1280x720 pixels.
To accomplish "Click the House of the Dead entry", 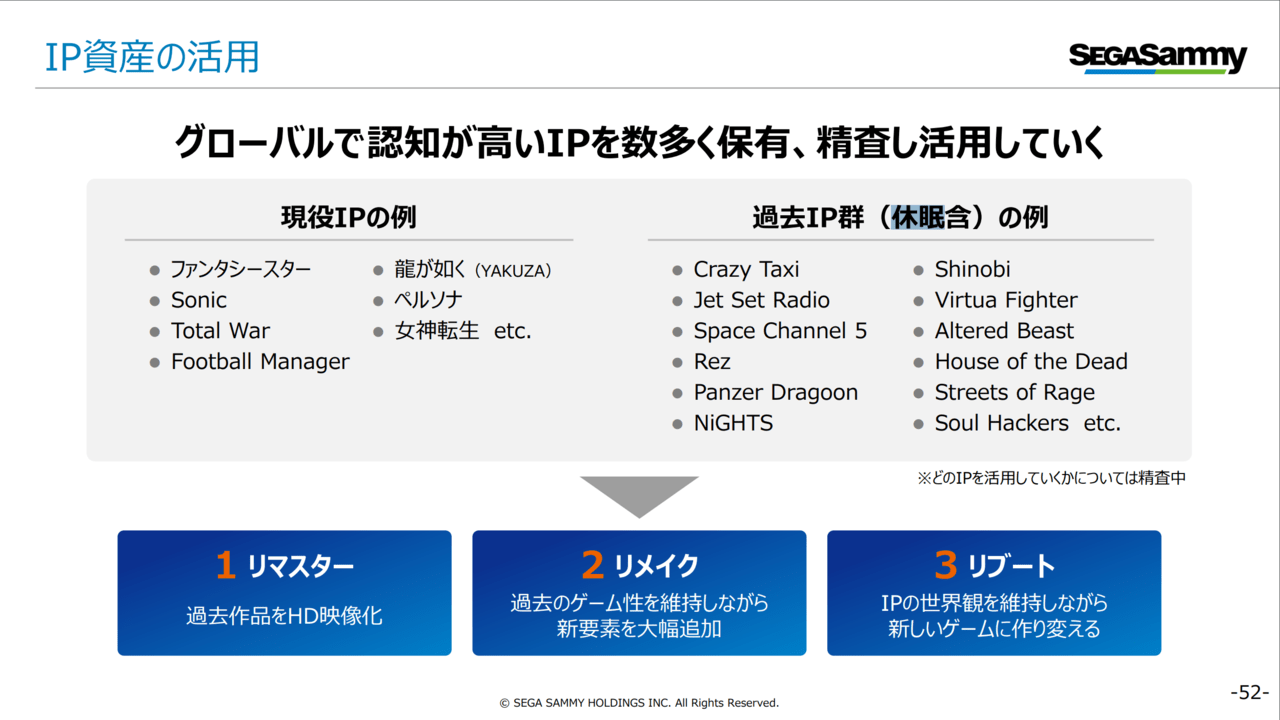I will click(x=1031, y=362).
